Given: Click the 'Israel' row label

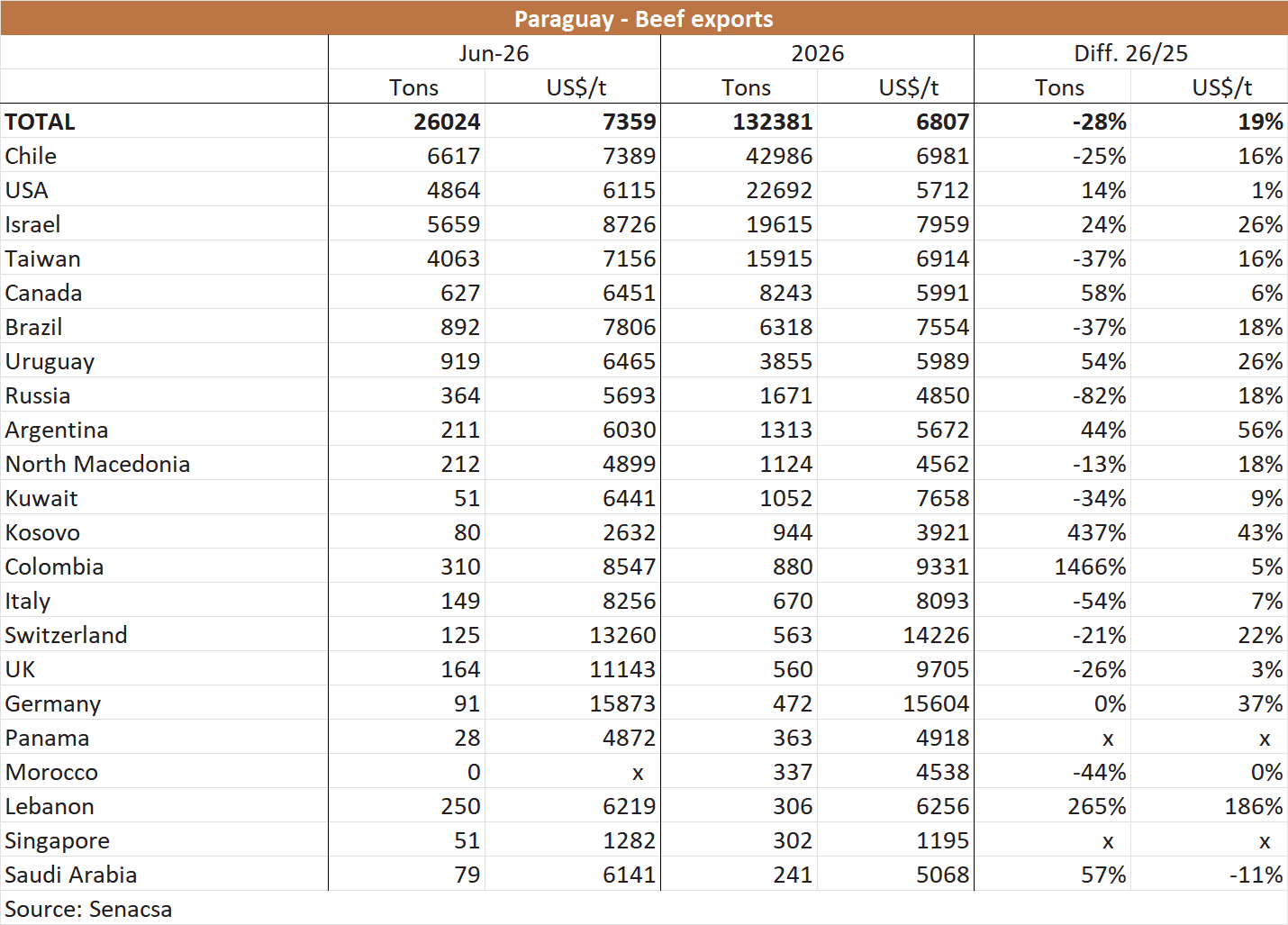Looking at the screenshot, I should [32, 224].
